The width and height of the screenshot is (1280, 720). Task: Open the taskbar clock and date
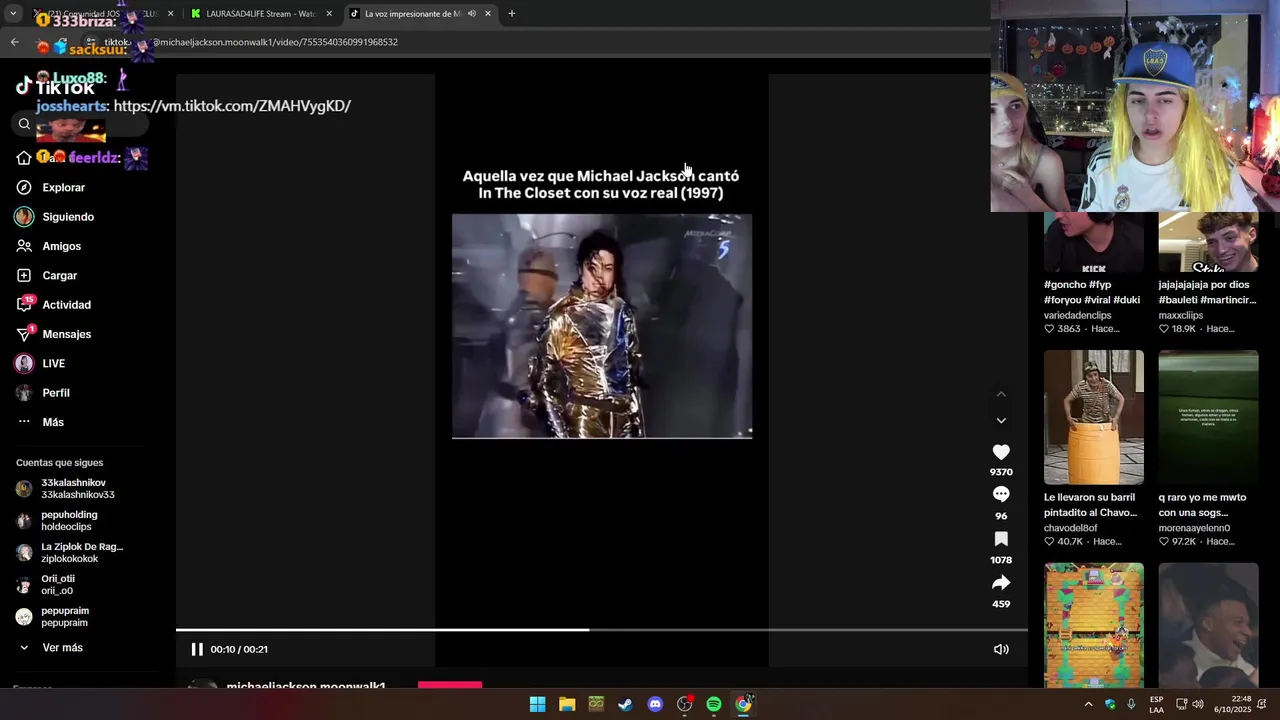click(x=1235, y=704)
